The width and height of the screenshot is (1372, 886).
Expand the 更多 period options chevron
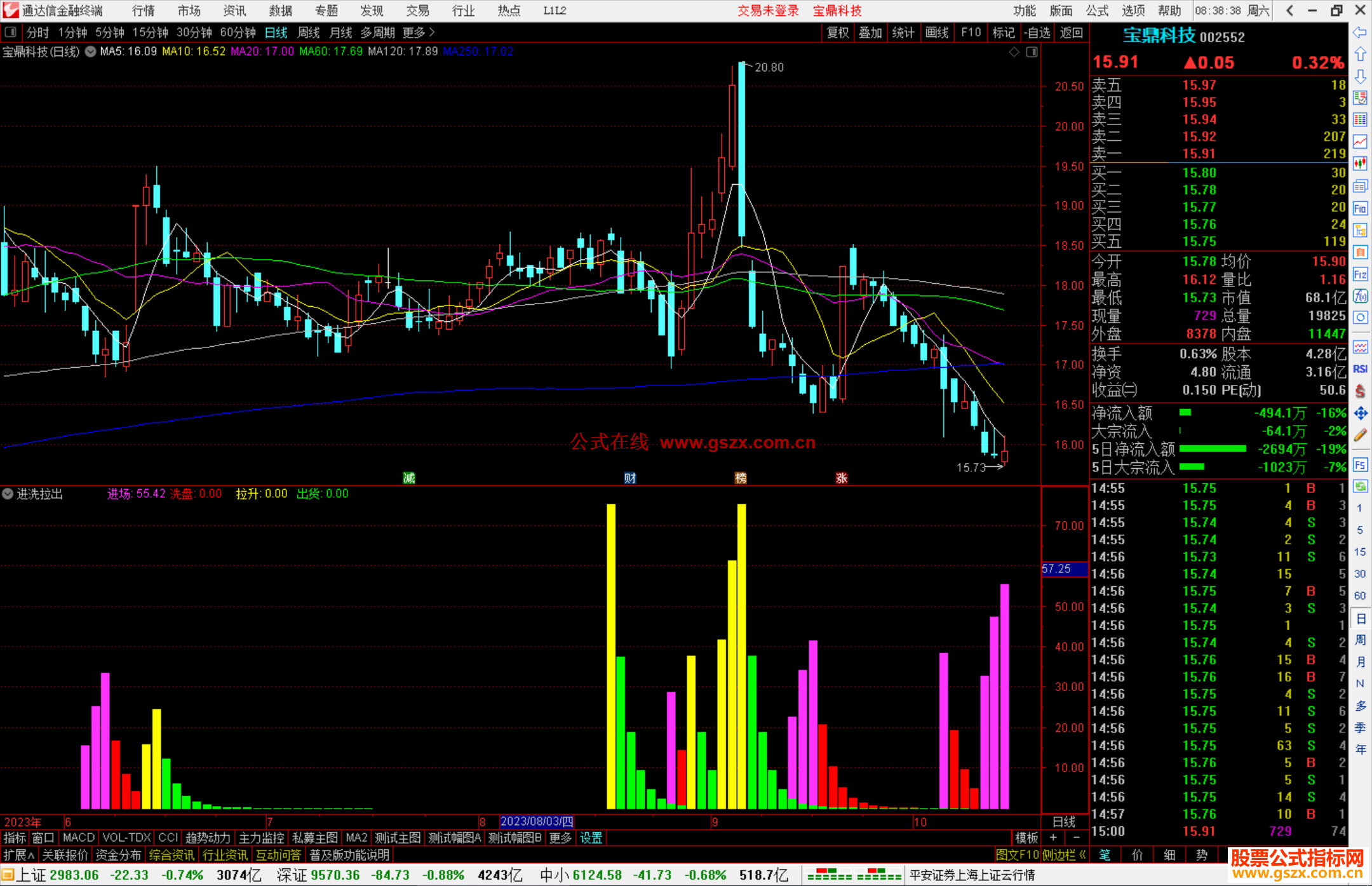pos(432,32)
